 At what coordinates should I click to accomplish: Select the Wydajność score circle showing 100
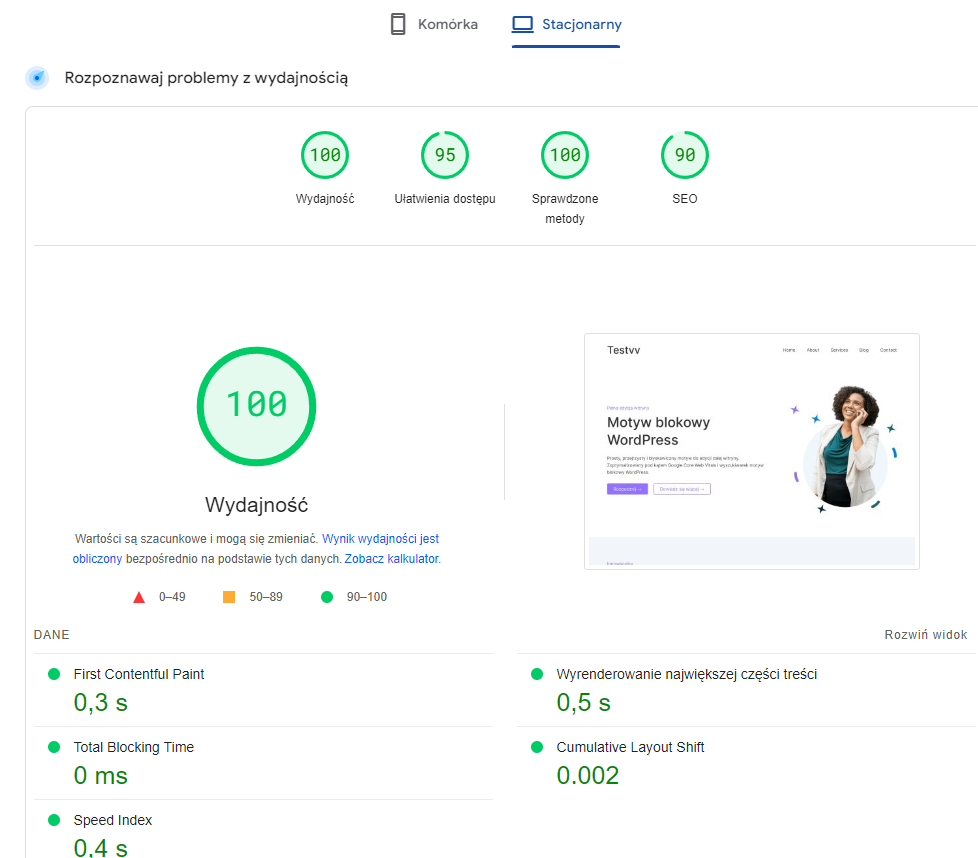point(324,154)
